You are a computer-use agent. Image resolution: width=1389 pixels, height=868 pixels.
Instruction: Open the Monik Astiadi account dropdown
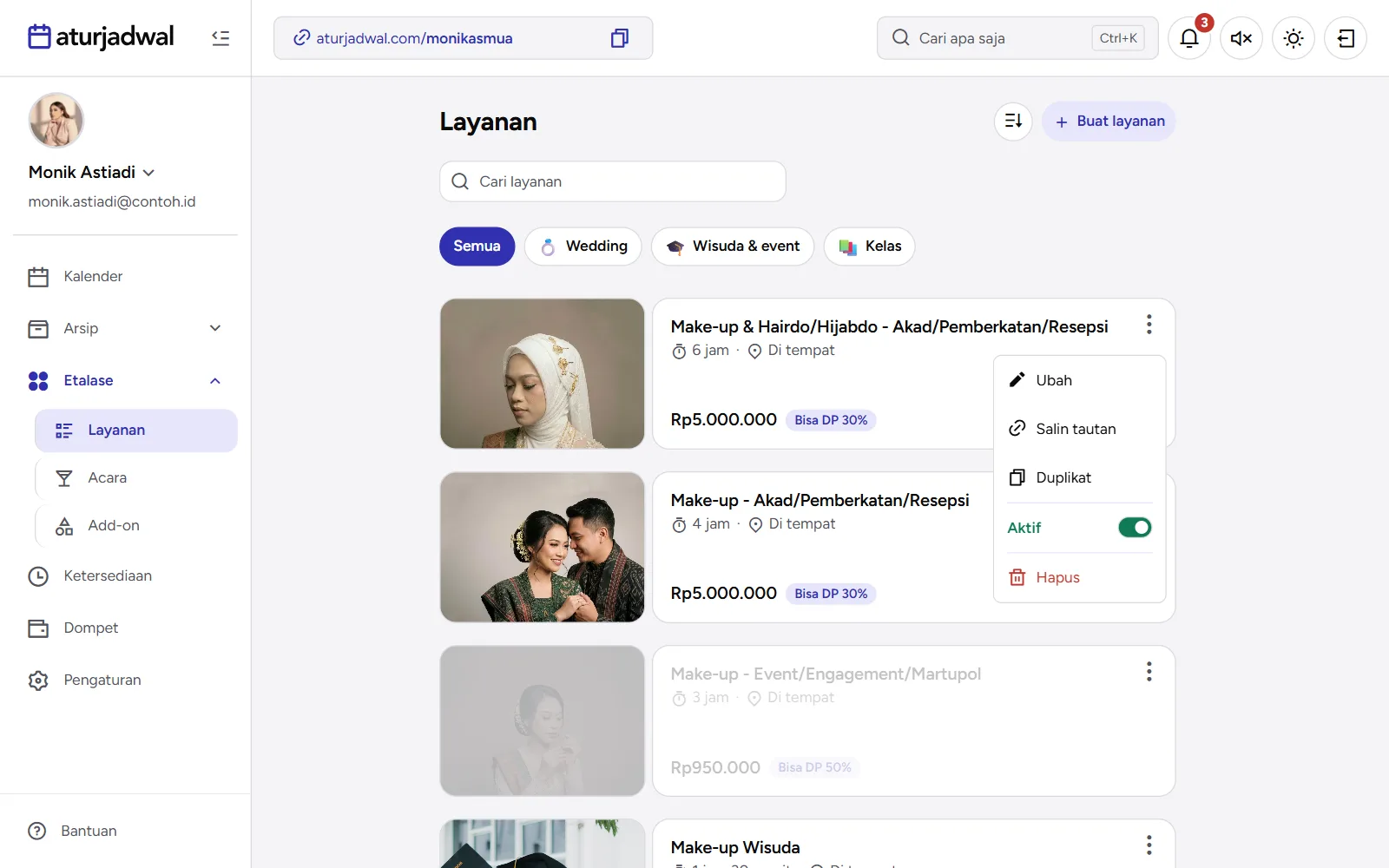coord(92,172)
